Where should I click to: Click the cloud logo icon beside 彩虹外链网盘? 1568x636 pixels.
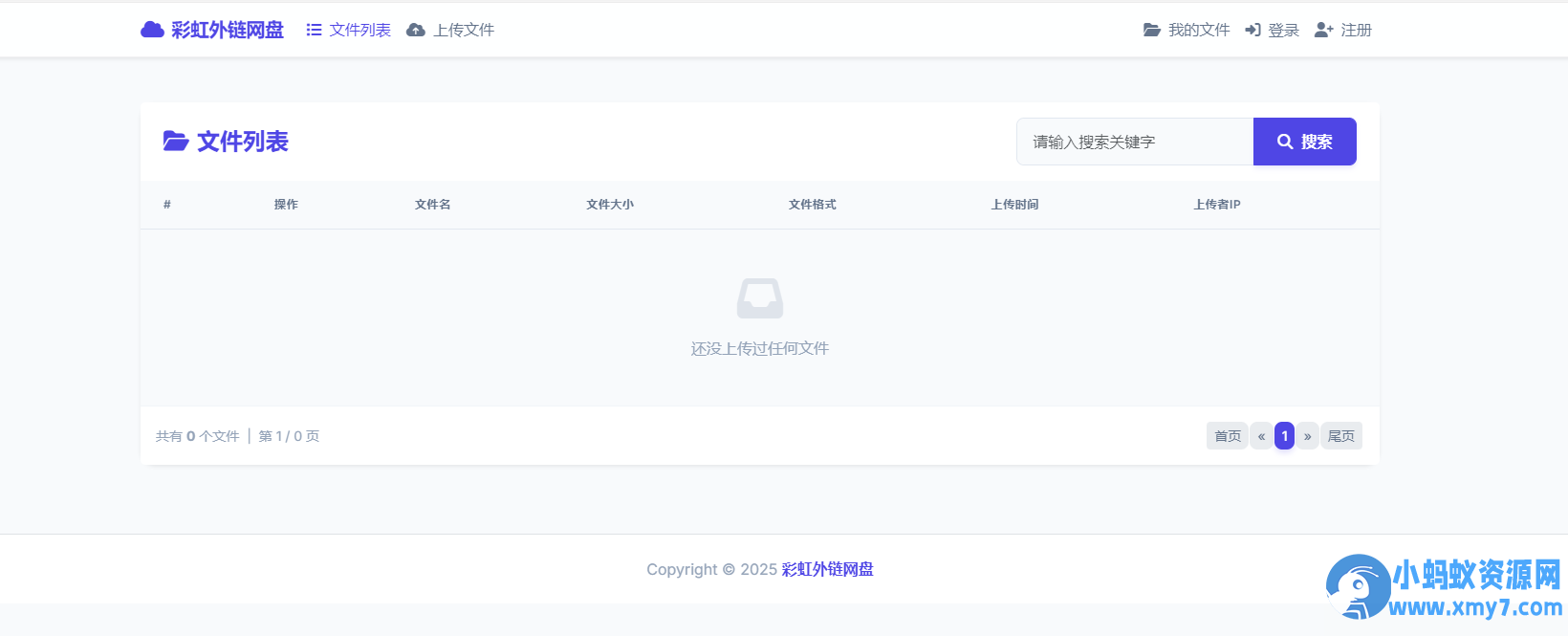pyautogui.click(x=152, y=30)
